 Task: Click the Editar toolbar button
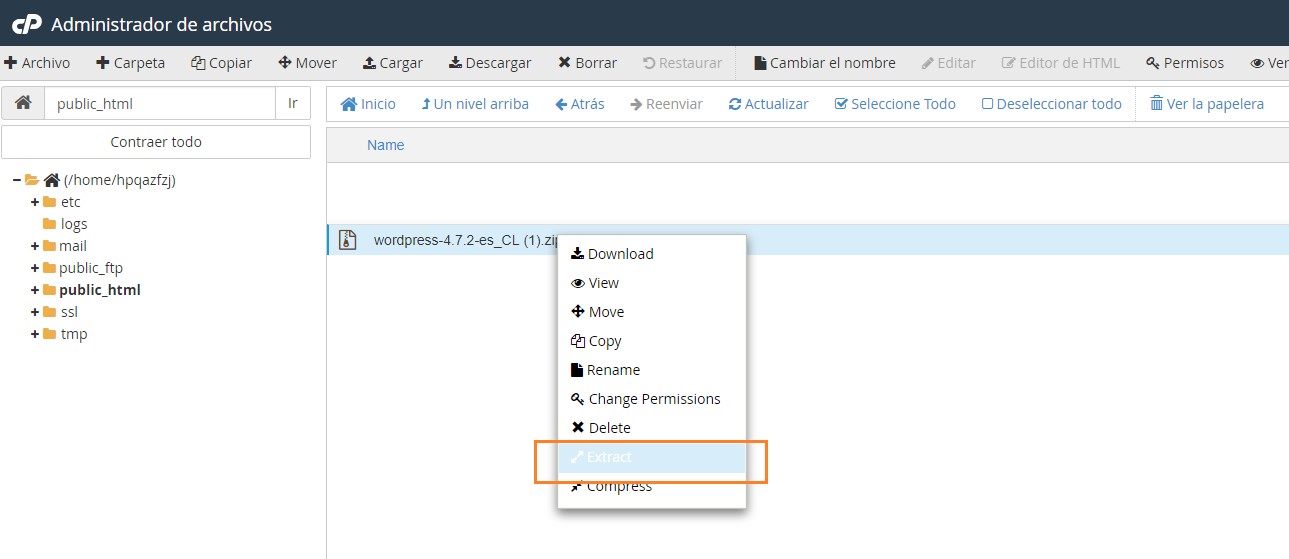pyautogui.click(x=949, y=63)
